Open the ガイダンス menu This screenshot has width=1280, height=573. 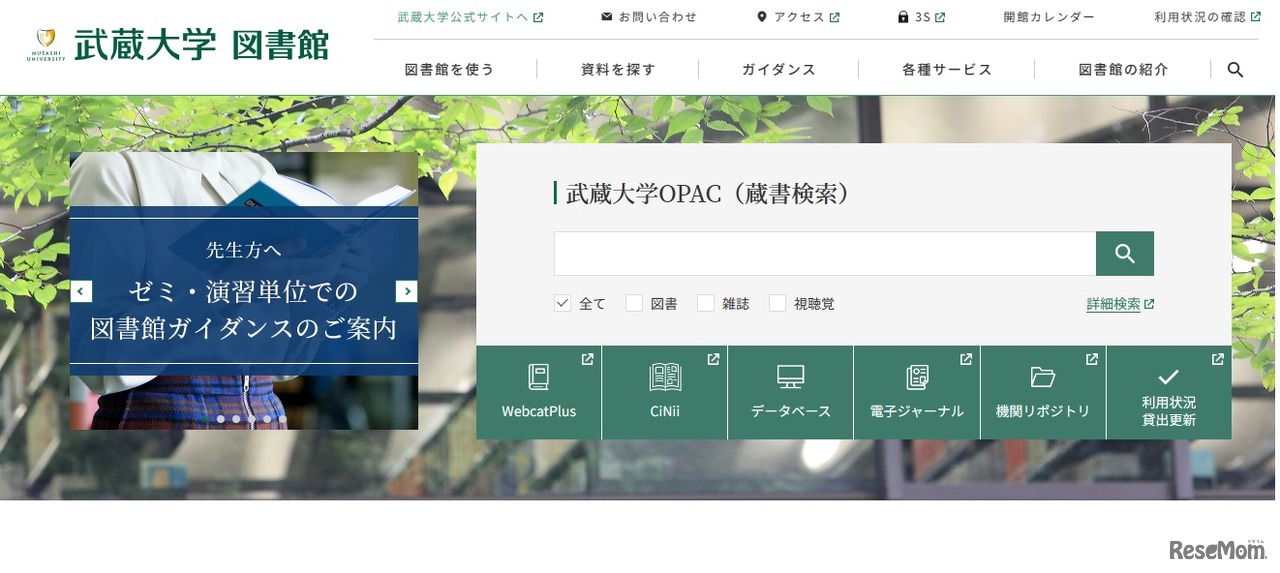point(779,69)
